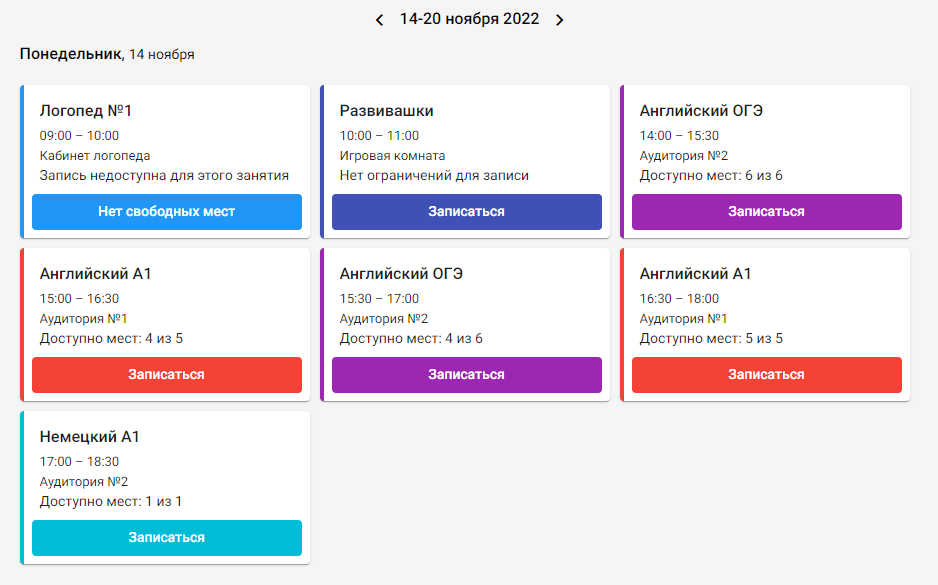Go to the previous week with left chevron
This screenshot has width=938, height=585.
(380, 20)
